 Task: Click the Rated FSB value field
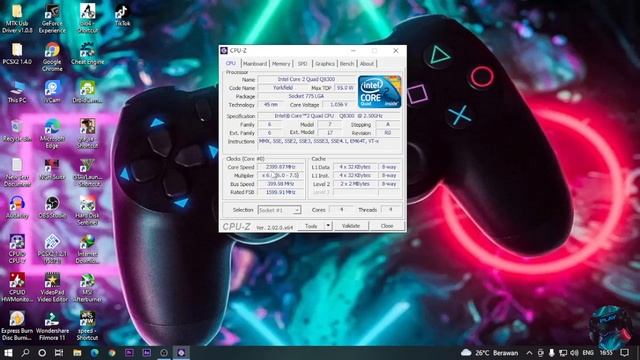[x=281, y=192]
